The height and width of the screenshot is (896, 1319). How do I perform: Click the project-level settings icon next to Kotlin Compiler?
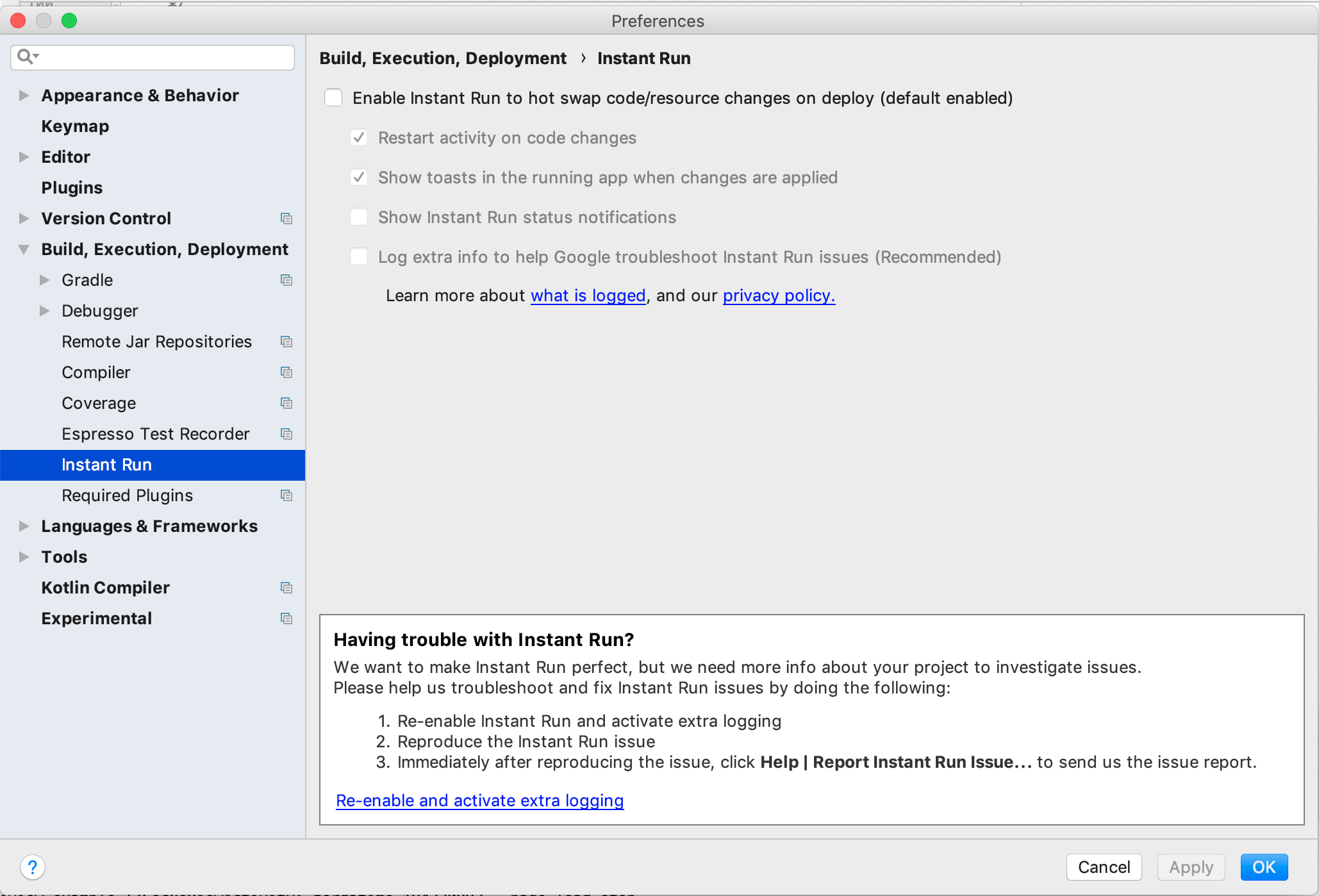(286, 588)
